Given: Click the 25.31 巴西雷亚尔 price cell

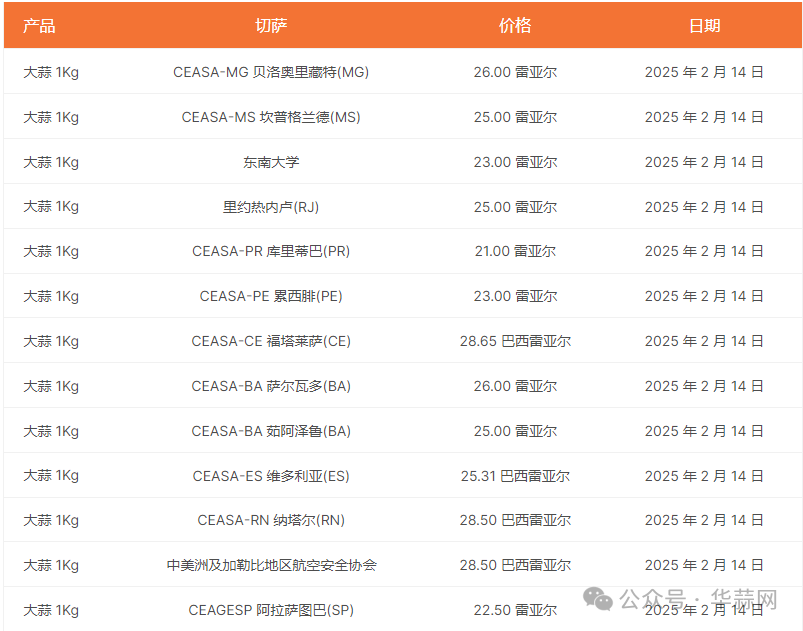Looking at the screenshot, I should coord(515,476).
